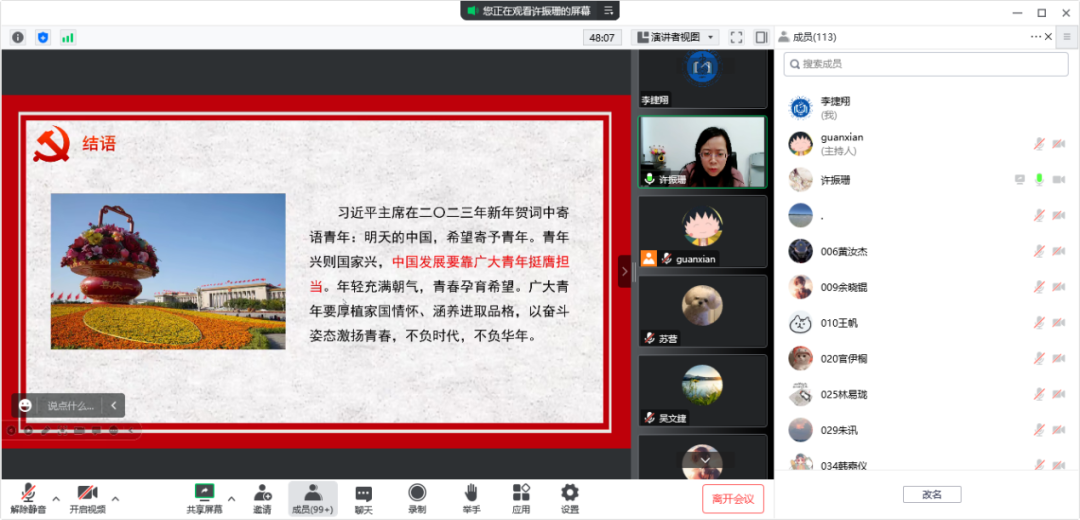Image resolution: width=1080 pixels, height=520 pixels.
Task: Open the Apps (应用) icon
Action: pos(521,497)
